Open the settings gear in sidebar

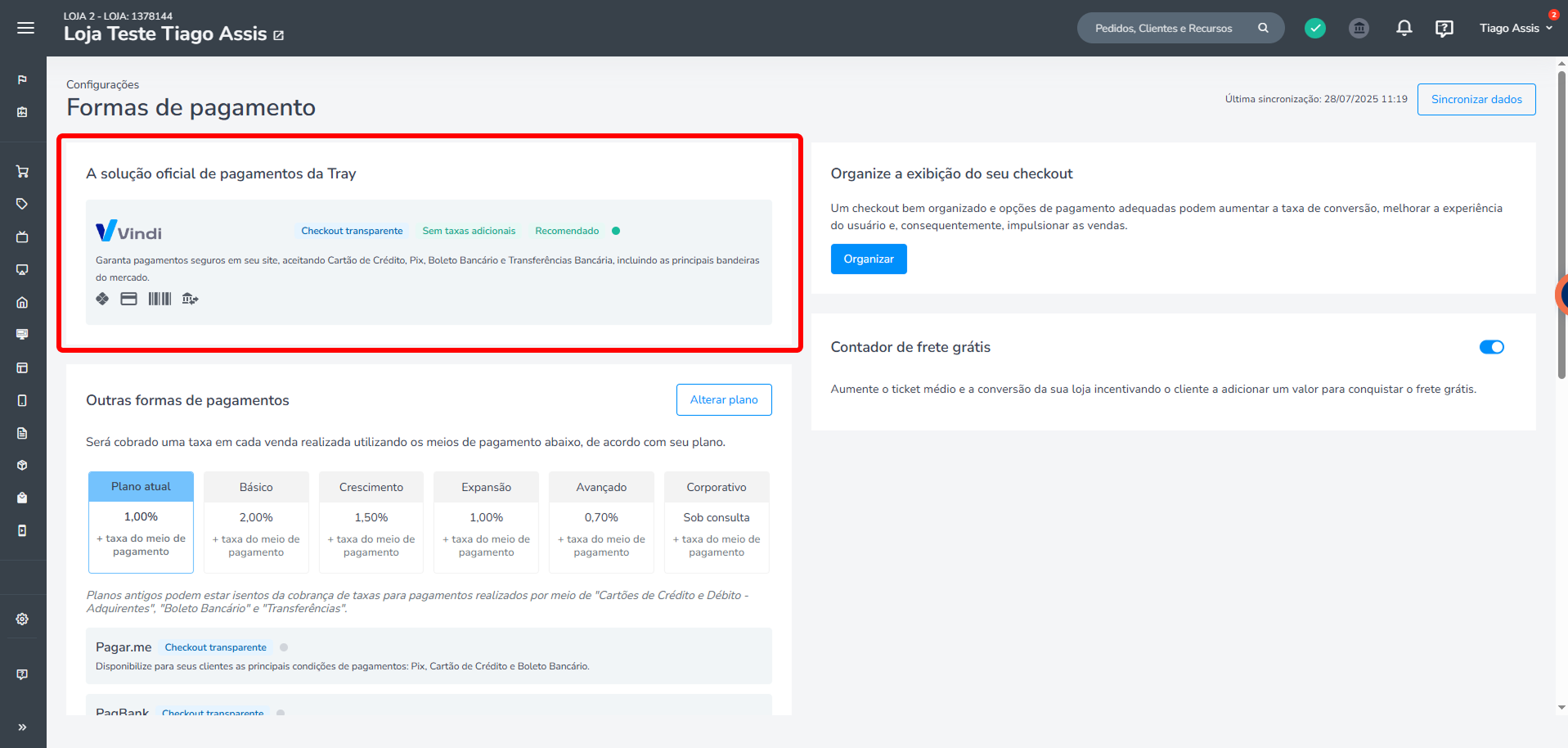22,619
